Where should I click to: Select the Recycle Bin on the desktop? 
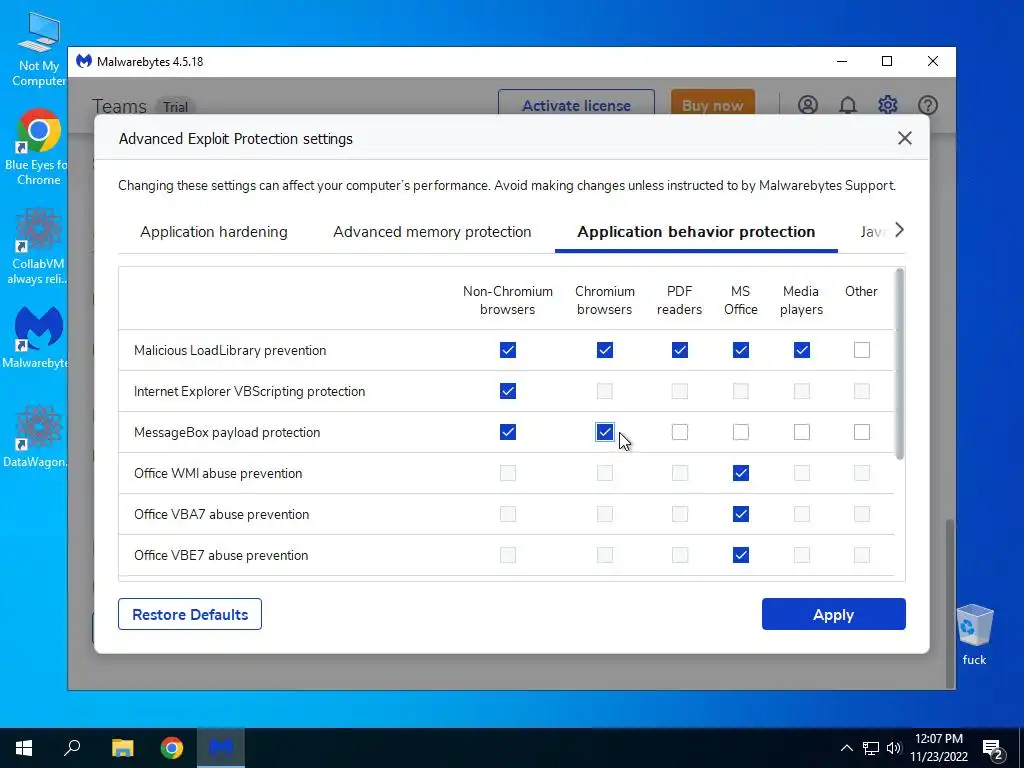[x=974, y=634]
